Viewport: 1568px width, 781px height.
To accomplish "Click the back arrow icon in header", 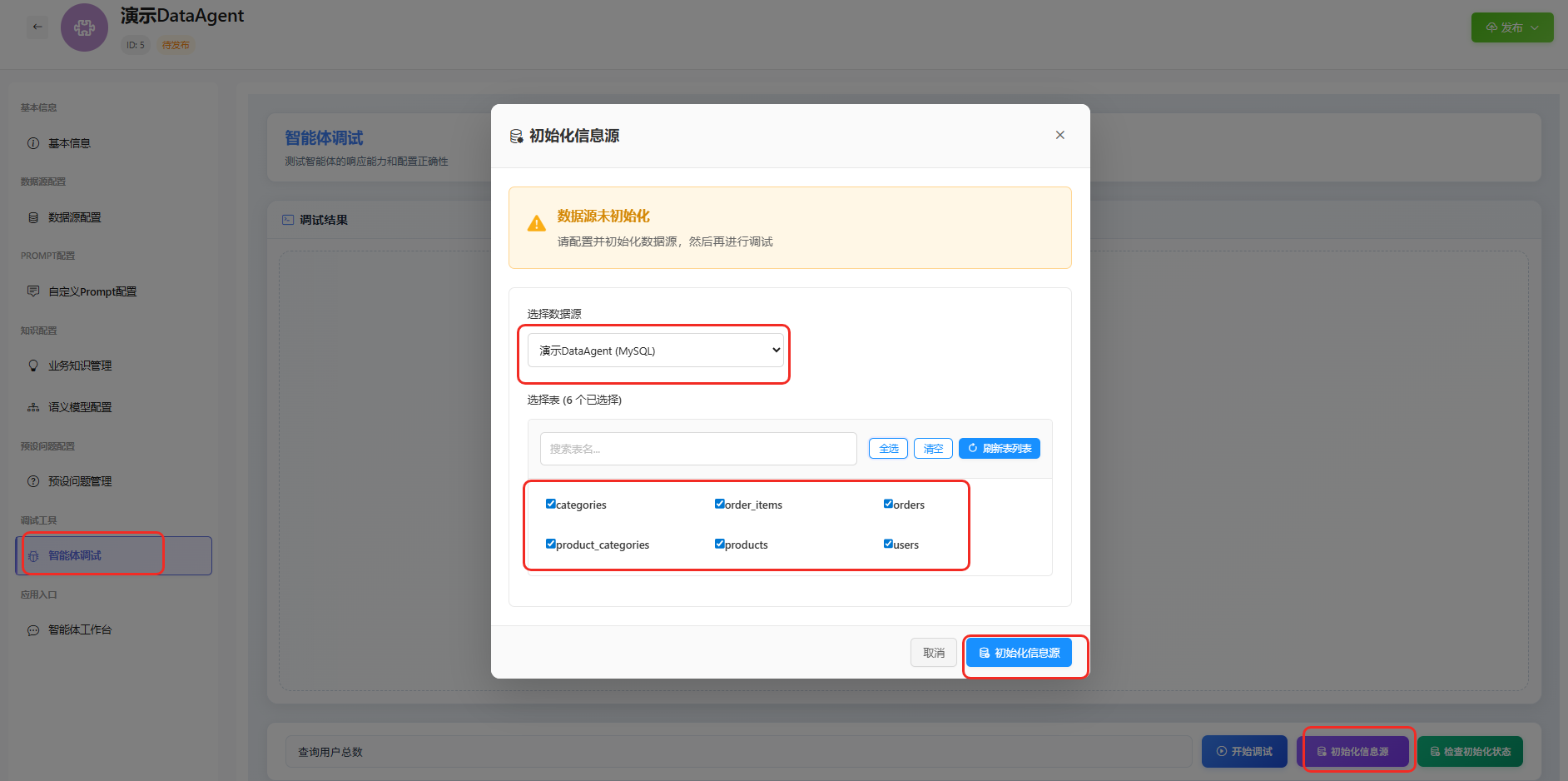I will 37,27.
